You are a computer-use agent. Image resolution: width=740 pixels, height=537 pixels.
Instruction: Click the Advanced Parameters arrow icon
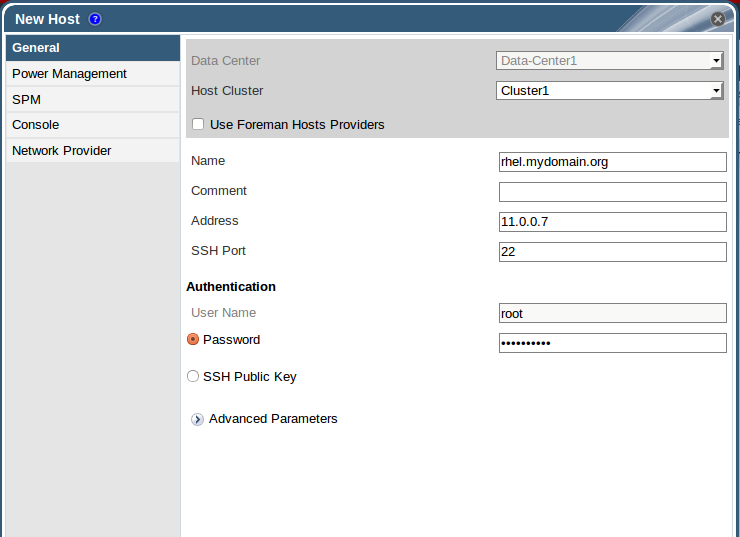point(197,420)
